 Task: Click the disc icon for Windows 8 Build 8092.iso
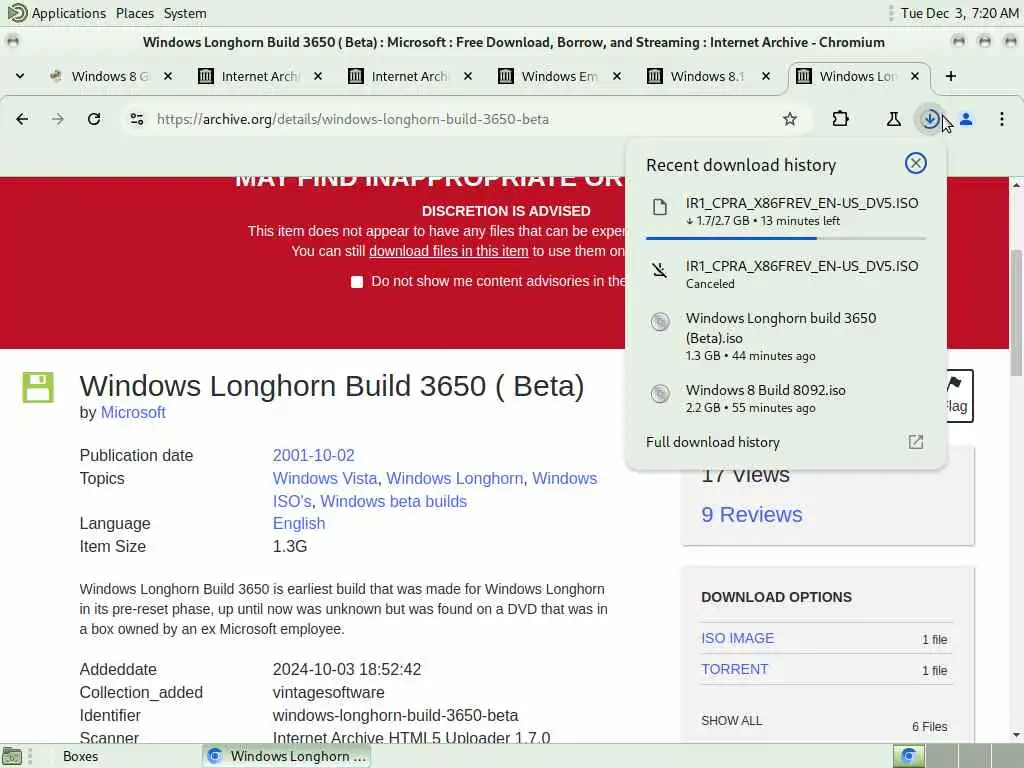[x=660, y=393]
